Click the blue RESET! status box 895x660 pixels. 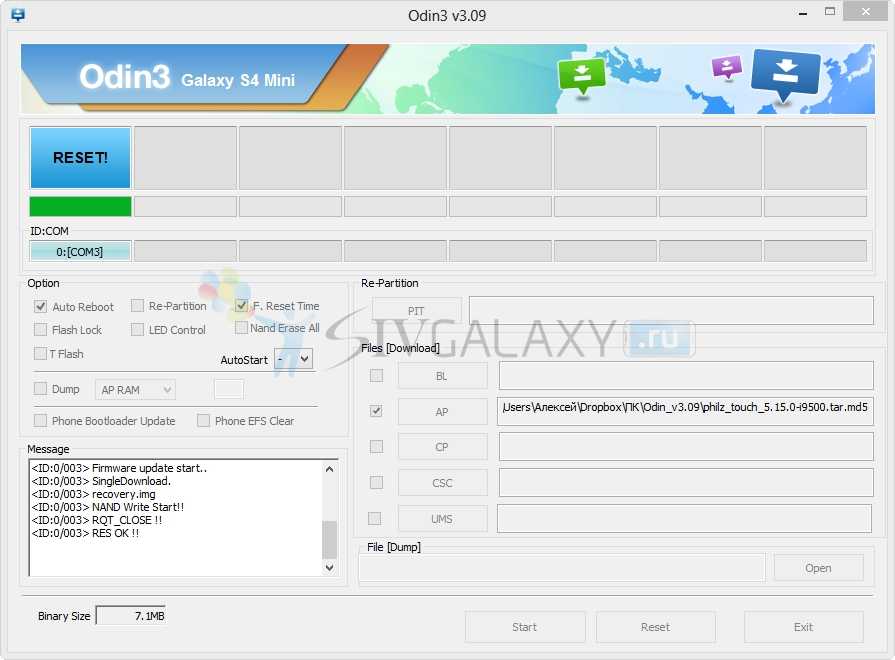point(80,157)
